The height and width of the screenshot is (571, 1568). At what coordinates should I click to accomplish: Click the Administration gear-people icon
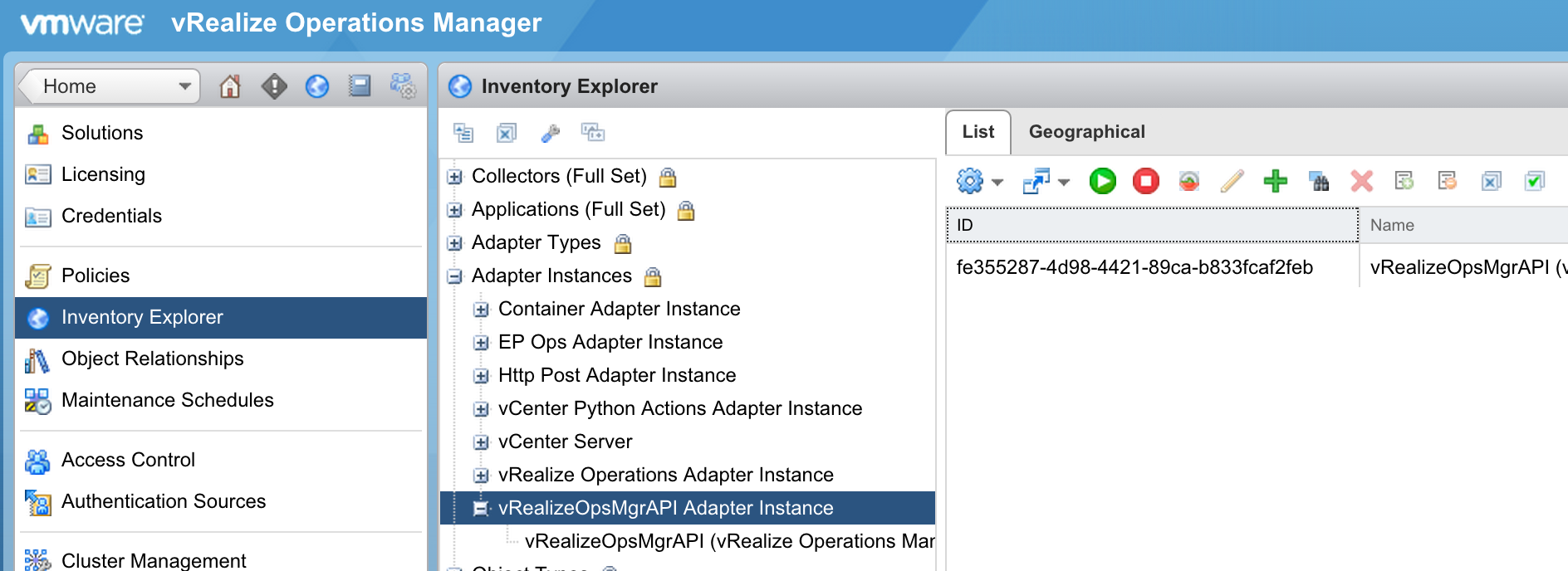[x=403, y=86]
